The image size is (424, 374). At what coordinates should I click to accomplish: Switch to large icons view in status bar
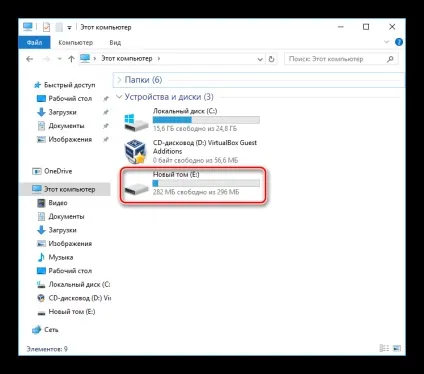point(397,348)
